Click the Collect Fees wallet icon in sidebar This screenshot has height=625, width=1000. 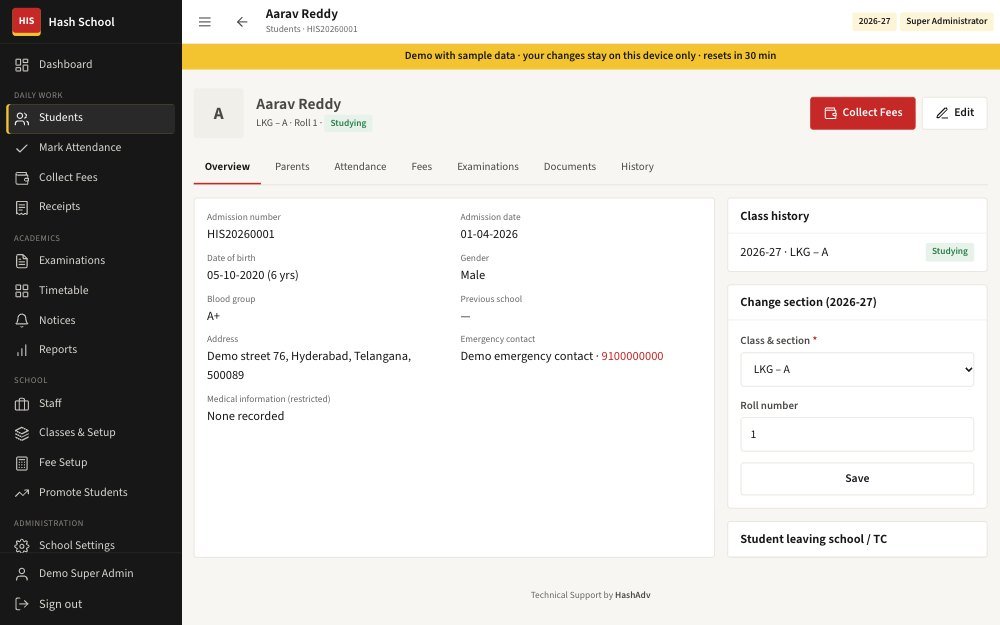click(22, 178)
